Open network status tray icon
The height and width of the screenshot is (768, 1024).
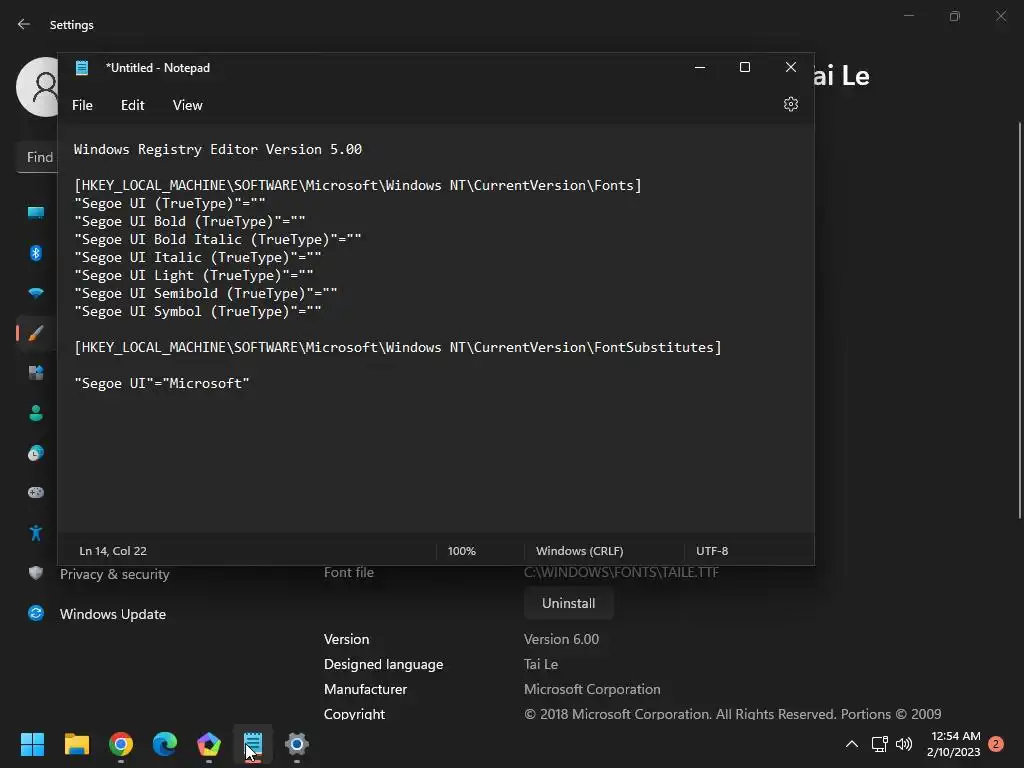879,744
